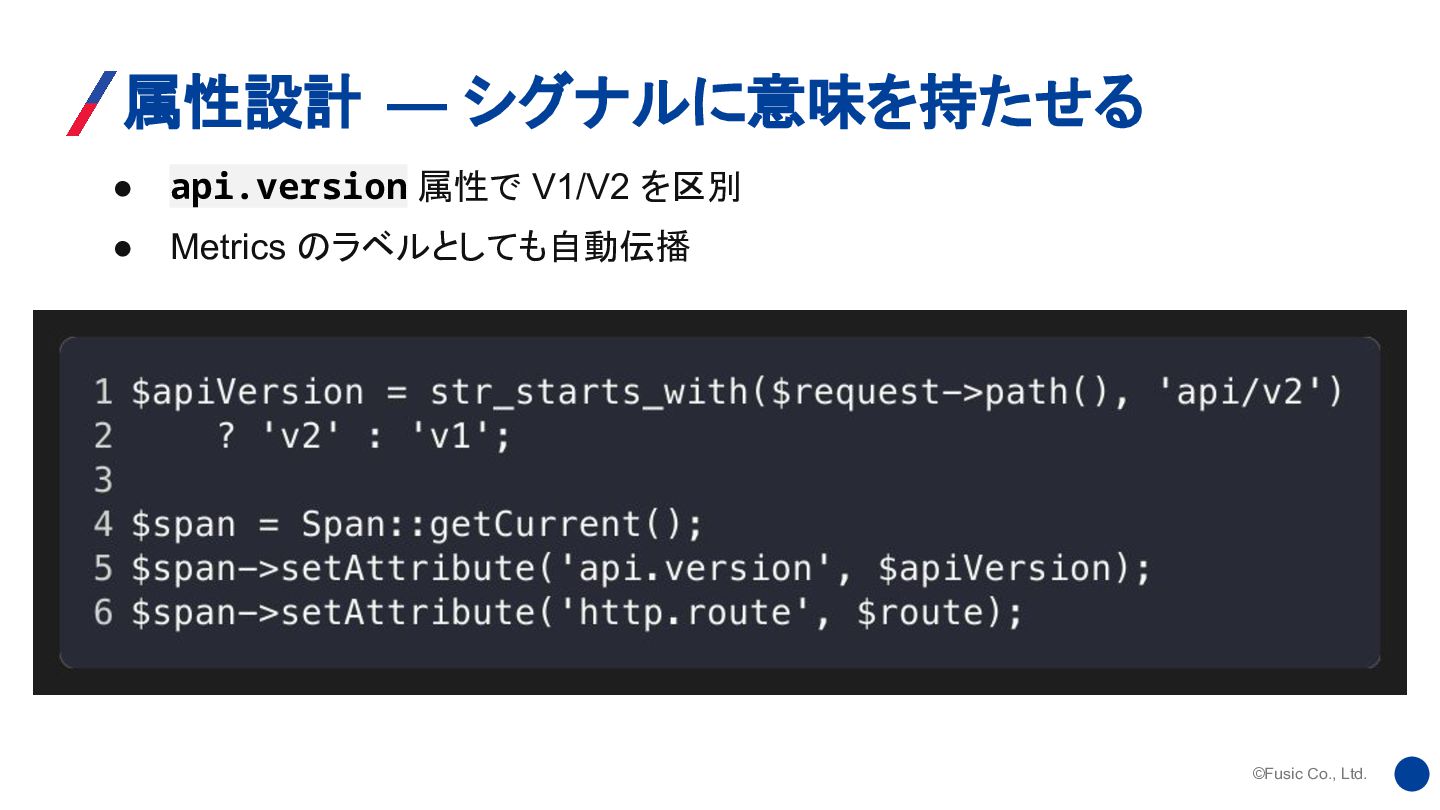This screenshot has width=1440, height=810.
Task: Click the ©Fusic Co., Ltd. footer text
Action: point(1309,774)
